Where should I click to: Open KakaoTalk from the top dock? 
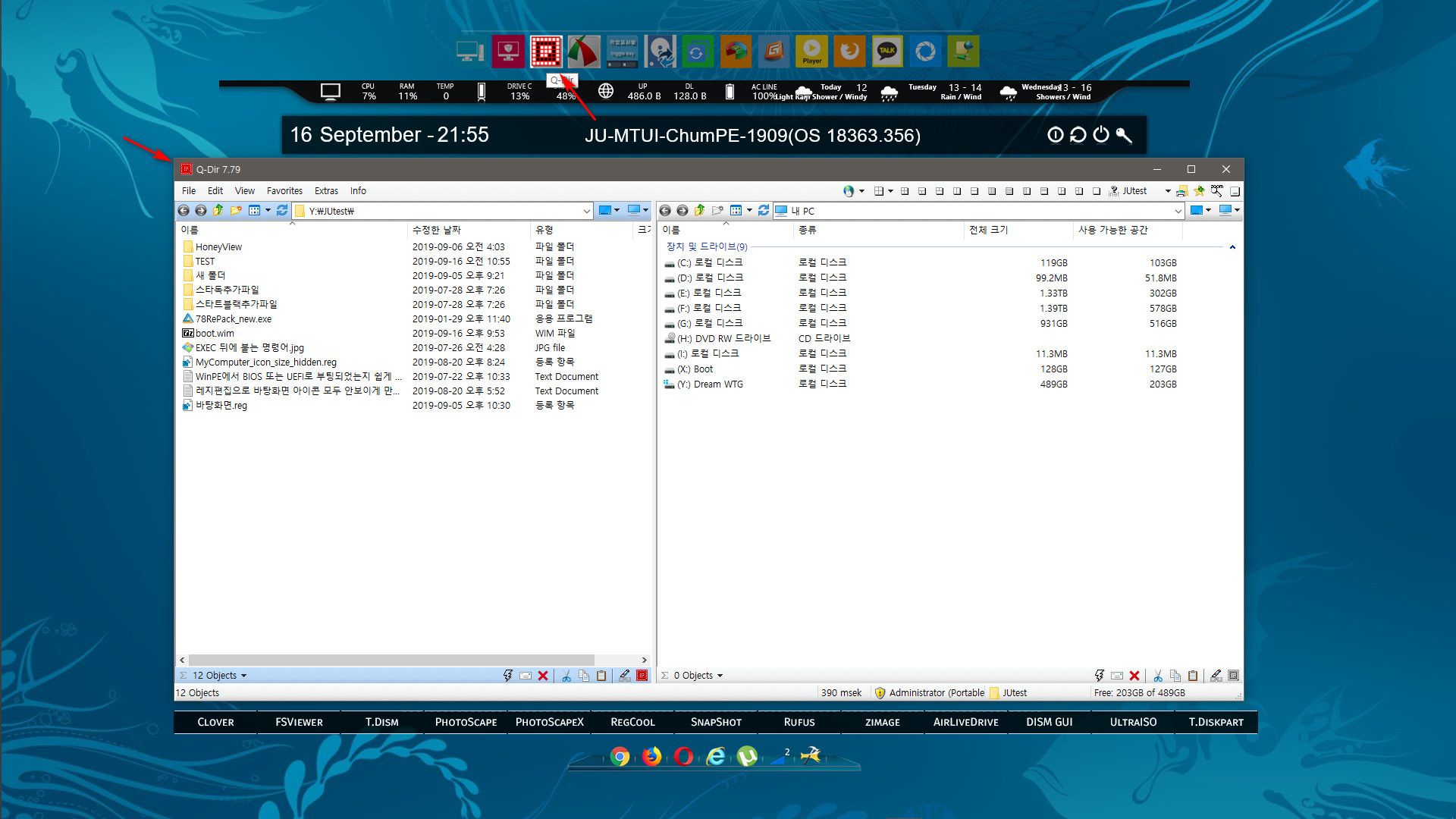pyautogui.click(x=887, y=52)
